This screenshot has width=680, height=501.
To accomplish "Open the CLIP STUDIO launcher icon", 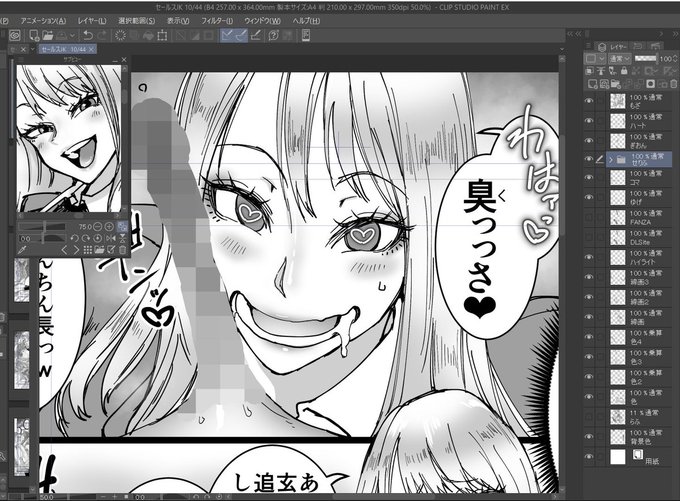I will (15, 36).
